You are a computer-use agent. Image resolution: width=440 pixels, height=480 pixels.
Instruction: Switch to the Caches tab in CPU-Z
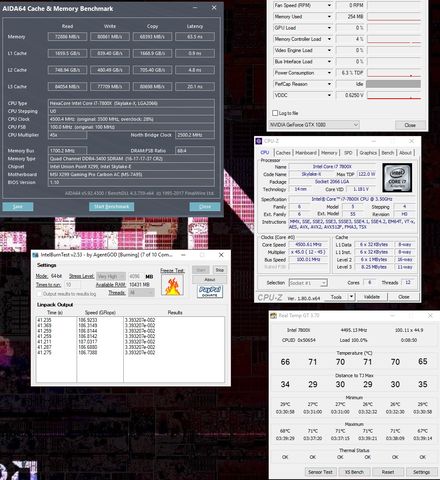(283, 153)
